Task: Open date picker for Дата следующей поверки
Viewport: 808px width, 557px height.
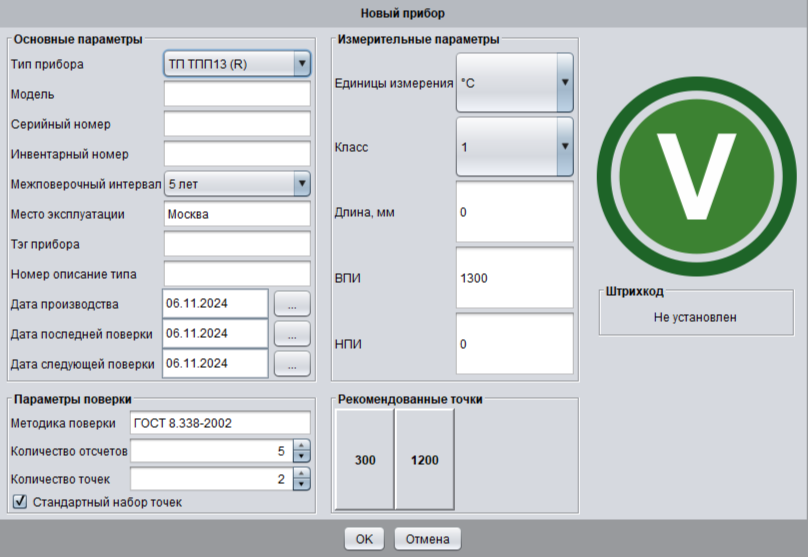Action: coord(291,364)
